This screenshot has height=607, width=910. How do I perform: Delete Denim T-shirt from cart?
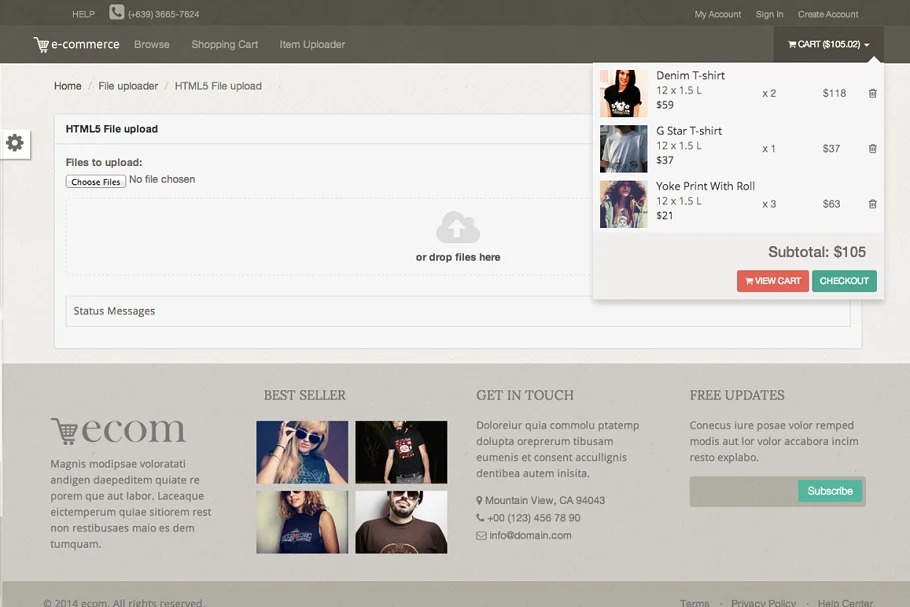point(872,93)
